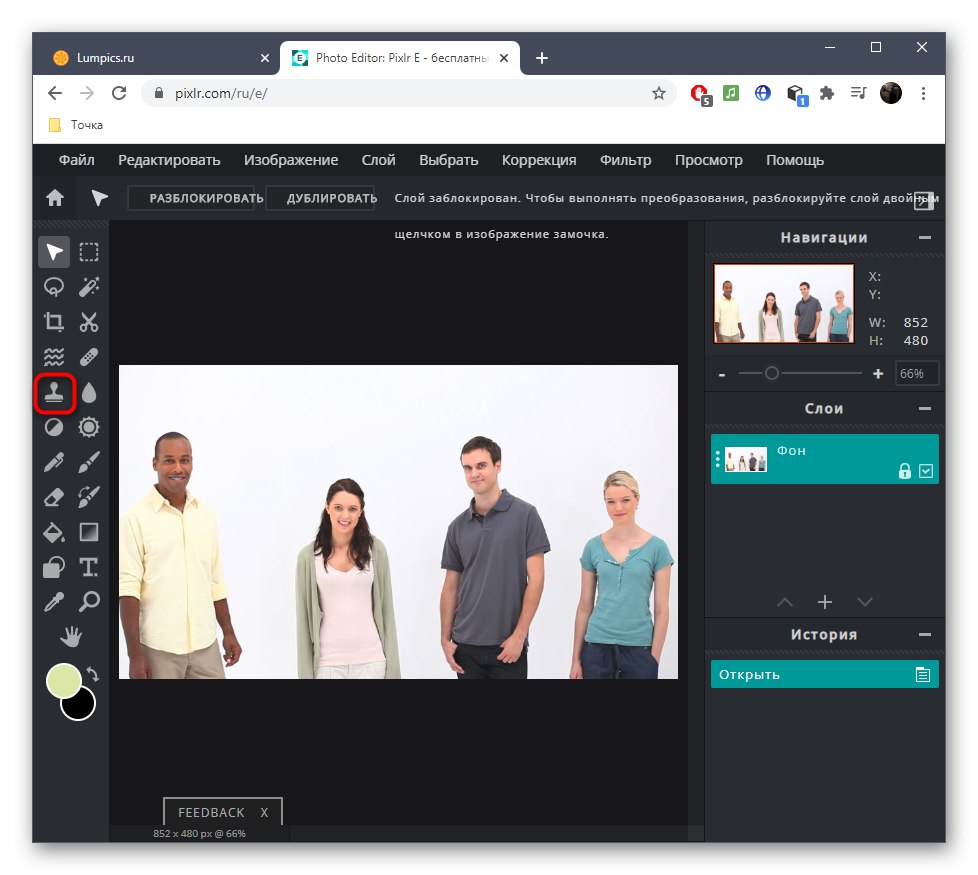Image resolution: width=978 pixels, height=875 pixels.
Task: Dismiss the FEEDBACK box with X
Action: point(264,813)
